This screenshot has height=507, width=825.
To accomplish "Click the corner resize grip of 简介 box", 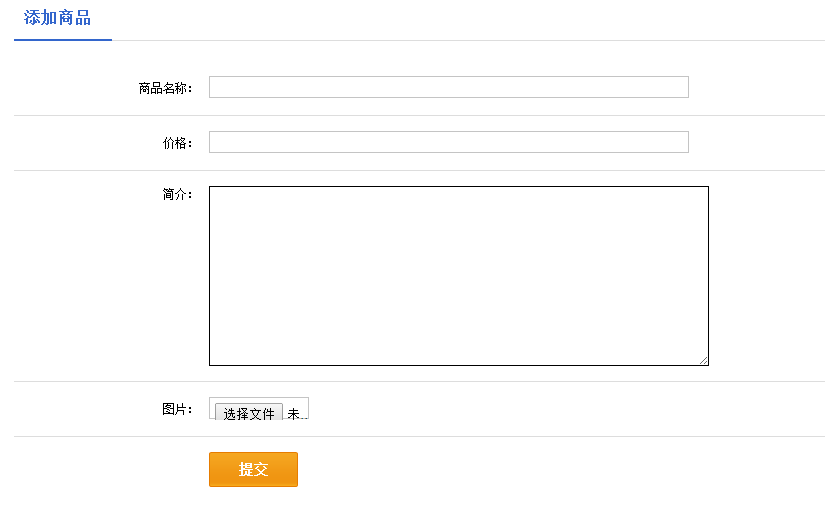I will pos(703,360).
